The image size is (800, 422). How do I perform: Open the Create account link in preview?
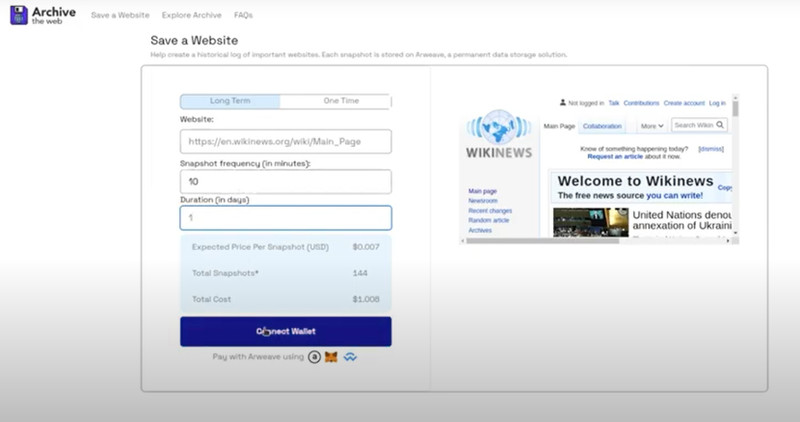(x=684, y=103)
